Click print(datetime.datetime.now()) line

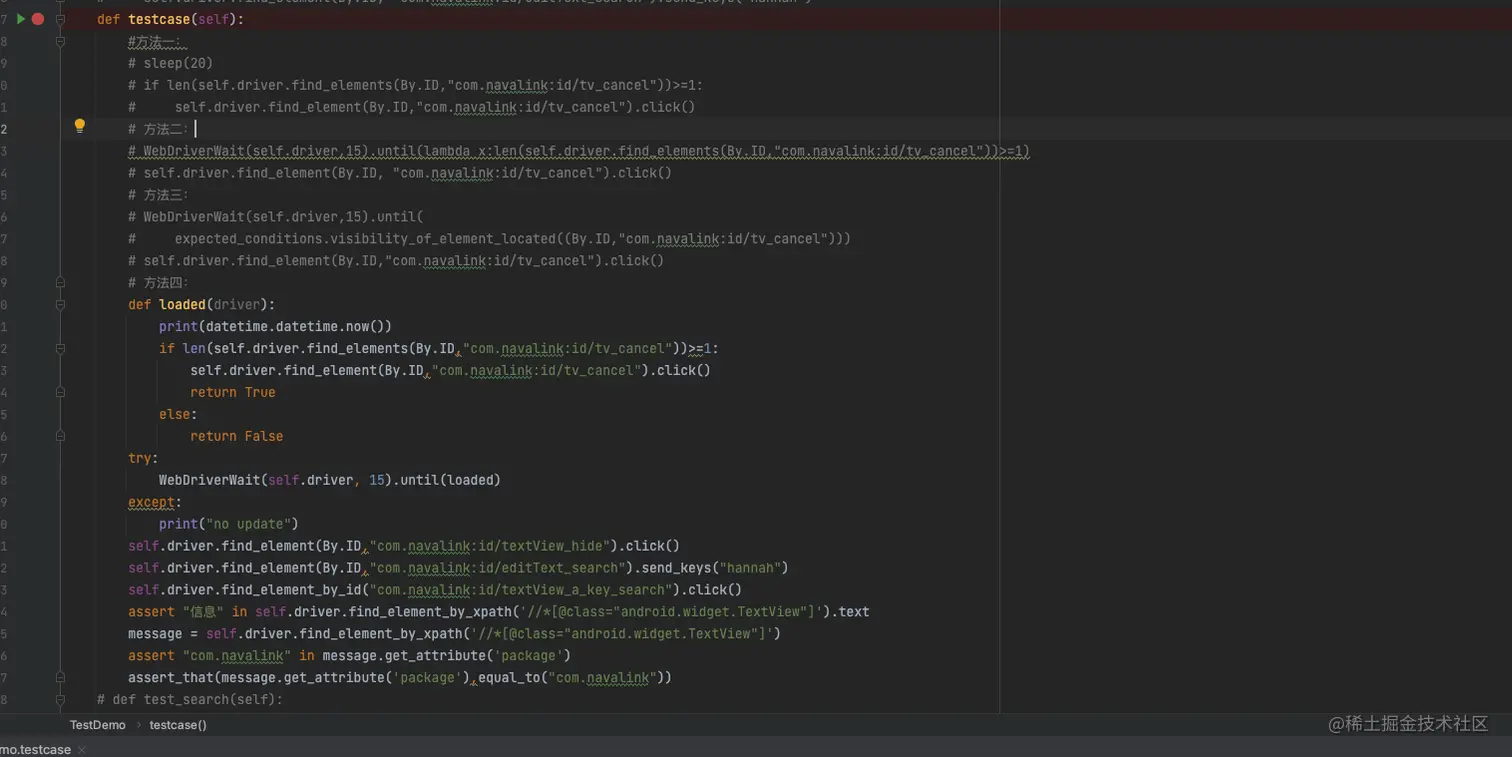275,326
